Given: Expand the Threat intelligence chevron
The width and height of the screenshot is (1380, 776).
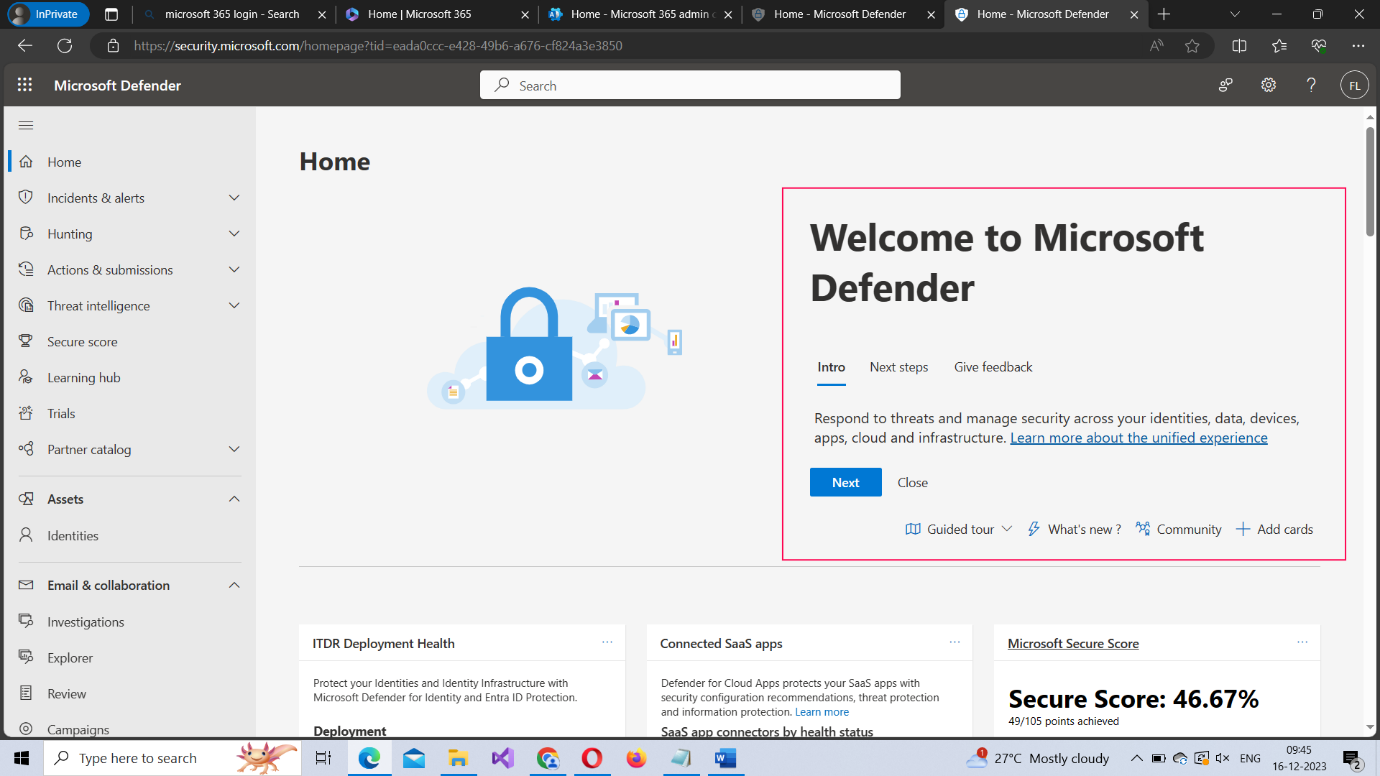Looking at the screenshot, I should coord(234,306).
